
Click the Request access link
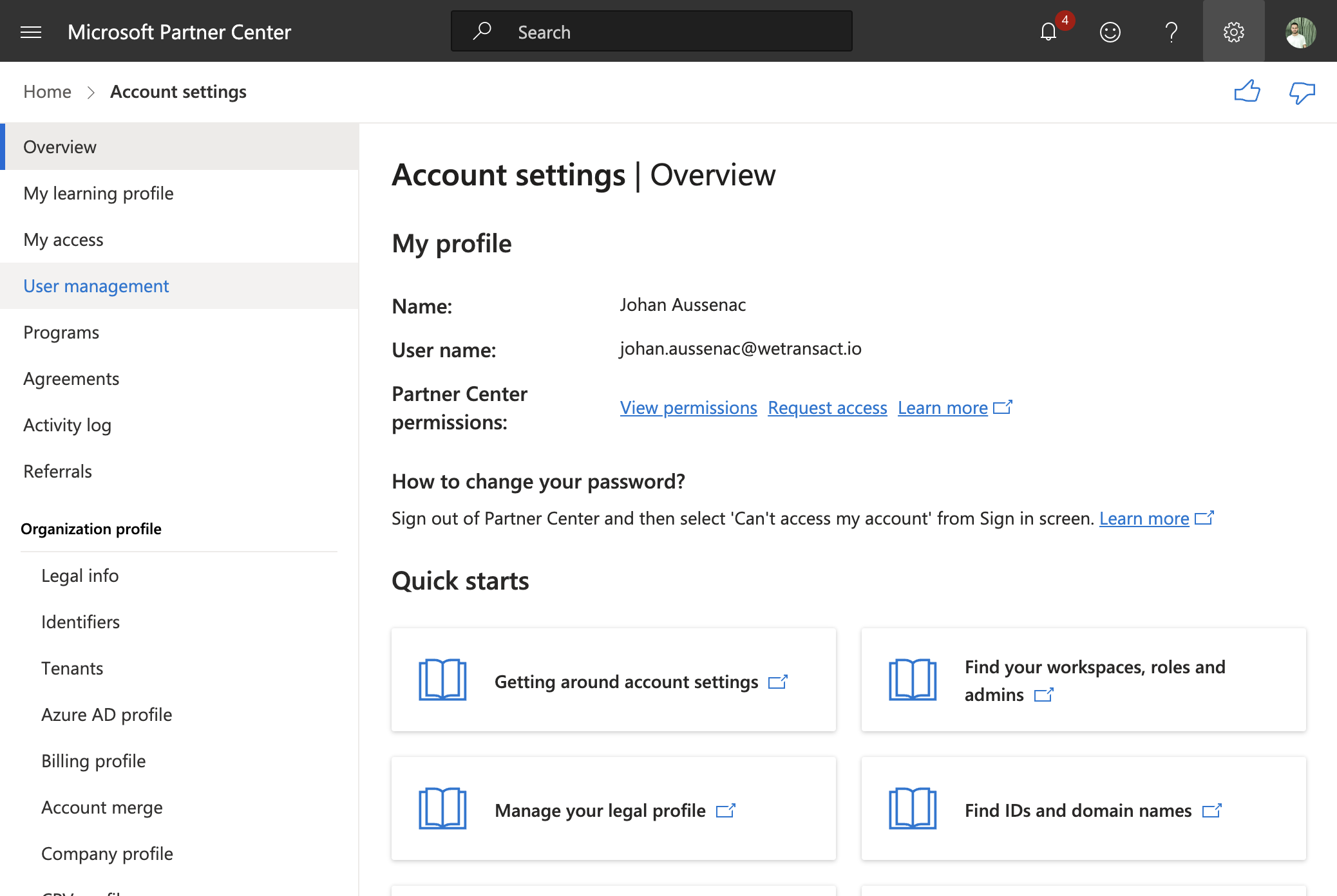(828, 407)
